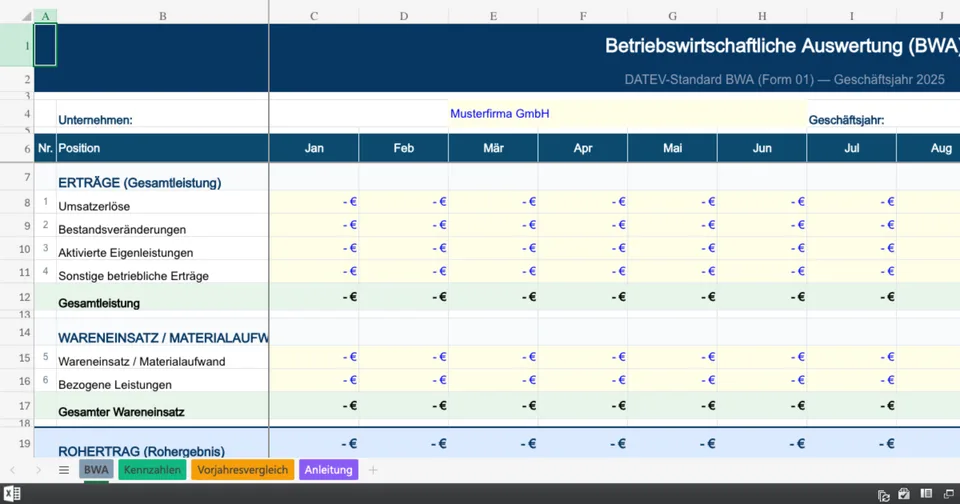
Task: Click the shopping bag checkmark icon
Action: click(x=904, y=494)
